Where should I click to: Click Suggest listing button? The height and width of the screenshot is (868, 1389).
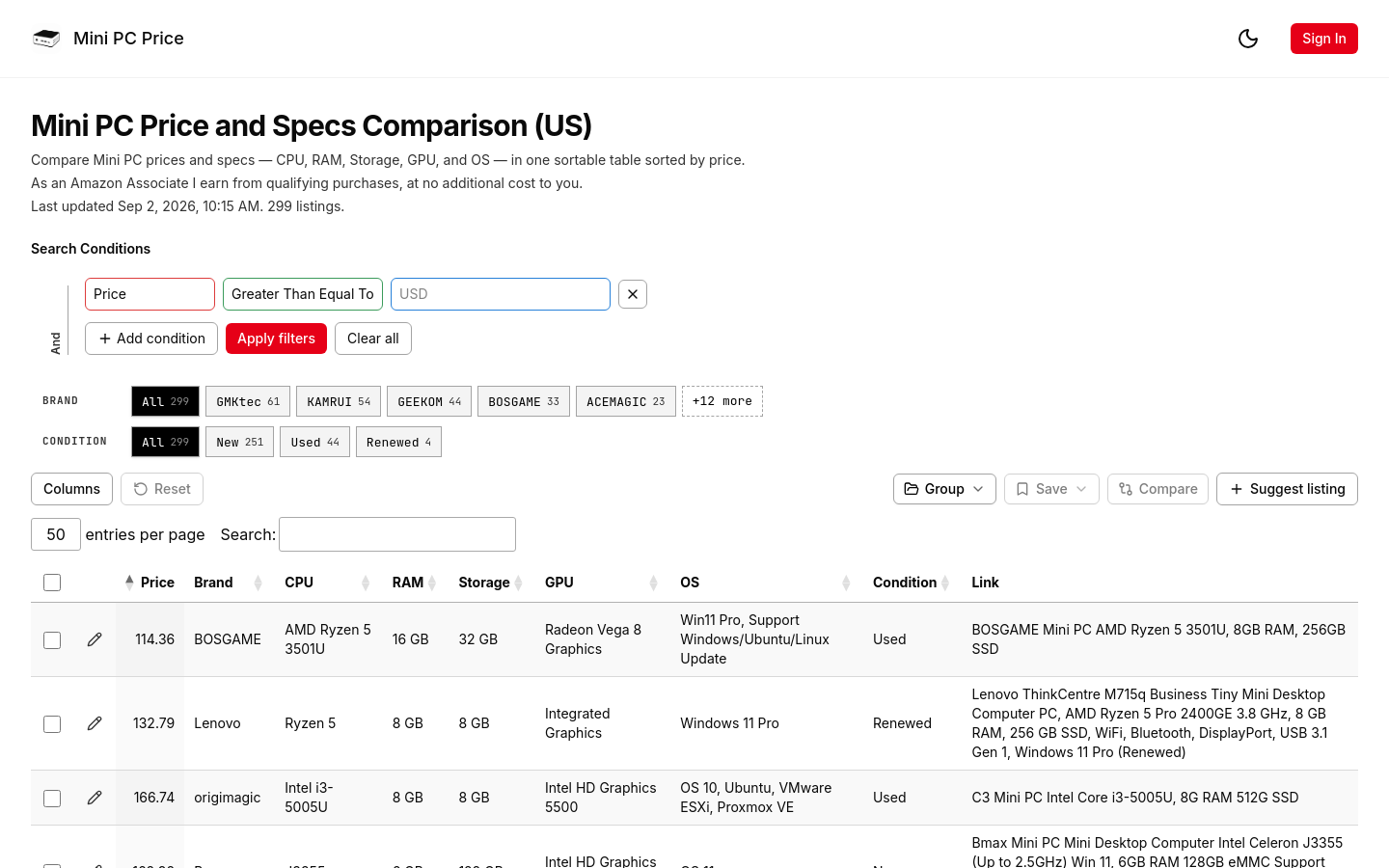[x=1287, y=489]
